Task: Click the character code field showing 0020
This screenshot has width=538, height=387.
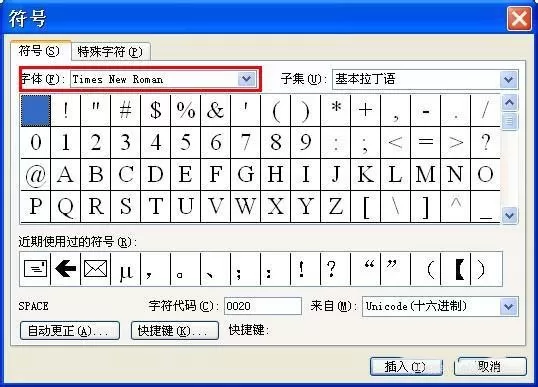Action: (x=263, y=306)
